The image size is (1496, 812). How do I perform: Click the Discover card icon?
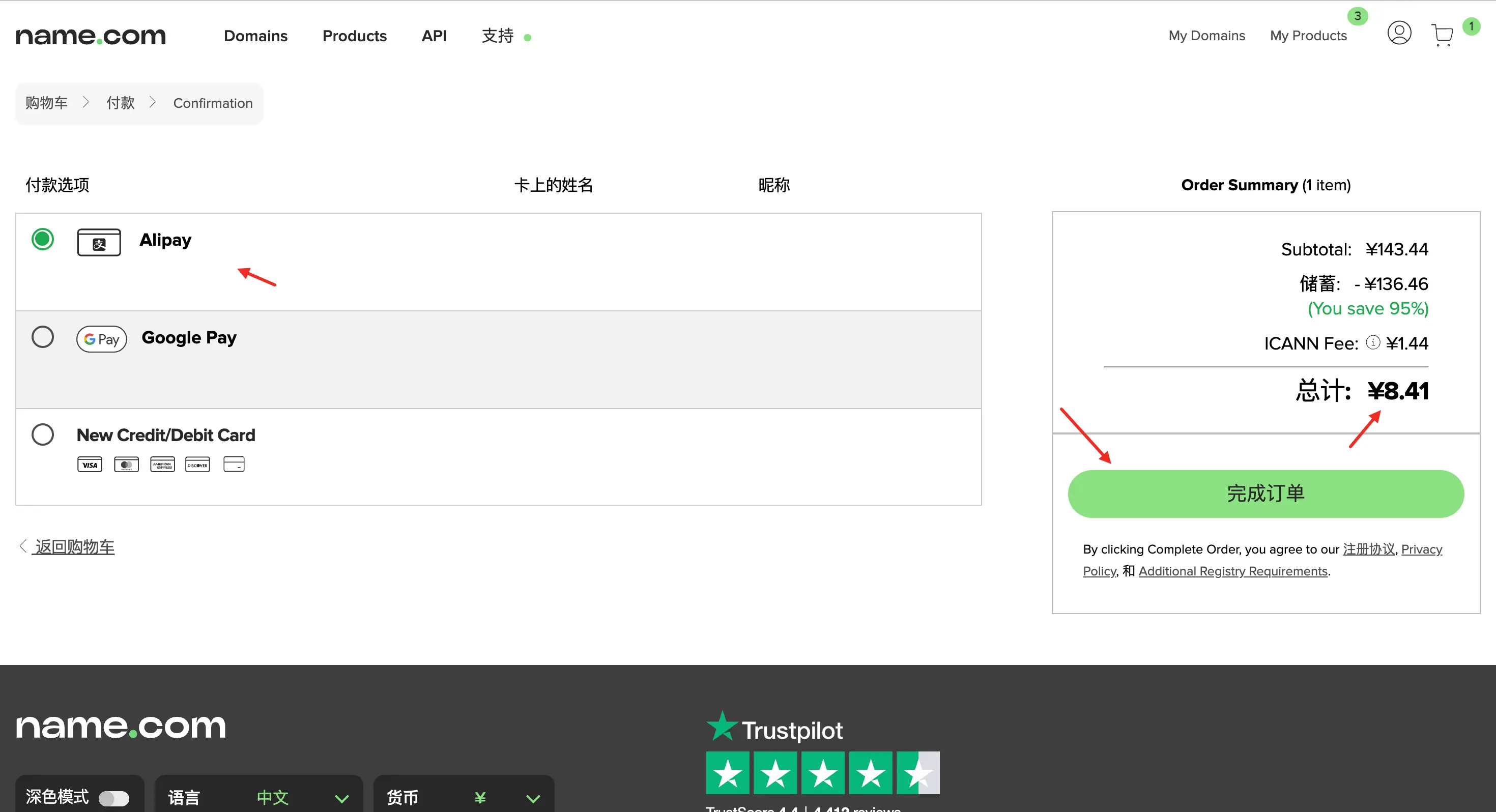(197, 465)
